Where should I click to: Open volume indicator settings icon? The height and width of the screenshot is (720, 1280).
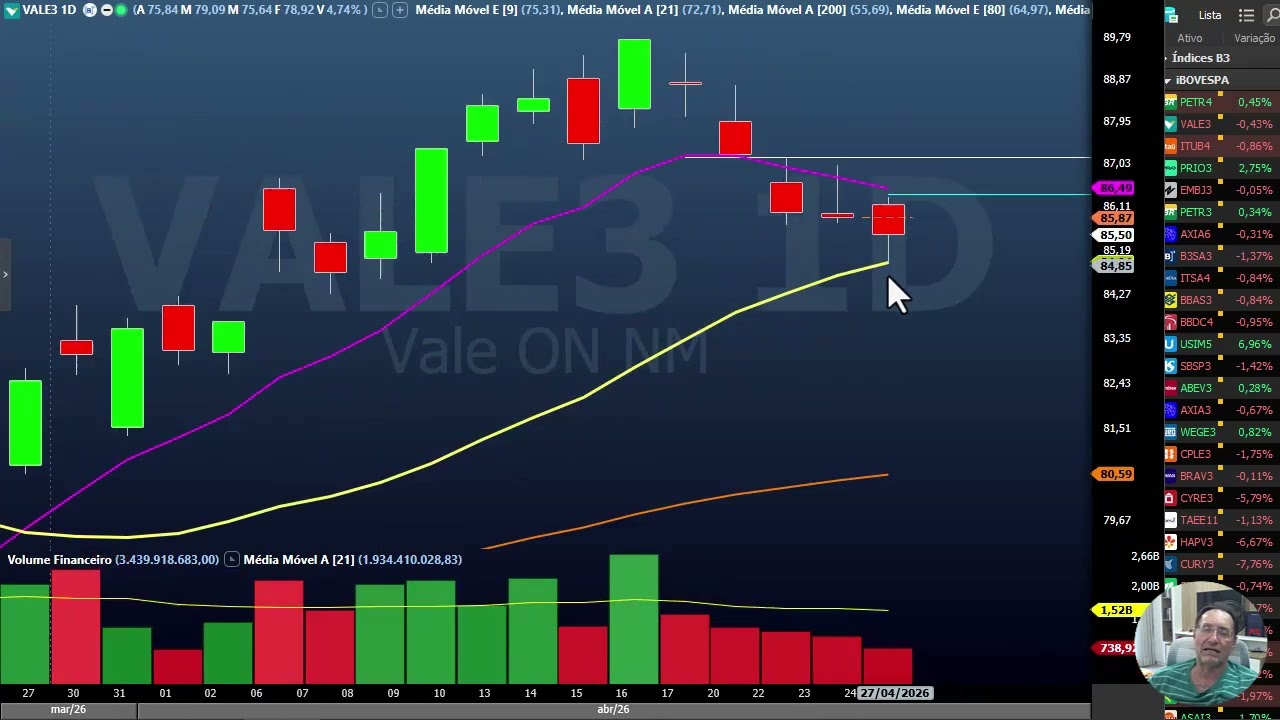tap(231, 560)
